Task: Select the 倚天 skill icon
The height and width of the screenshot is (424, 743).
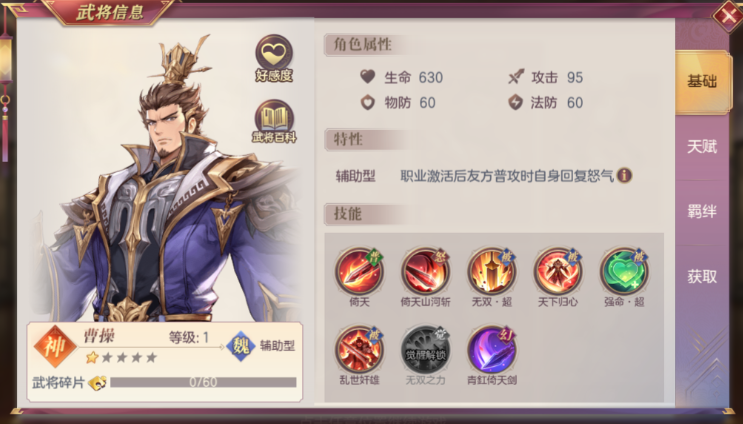Action: (x=359, y=271)
